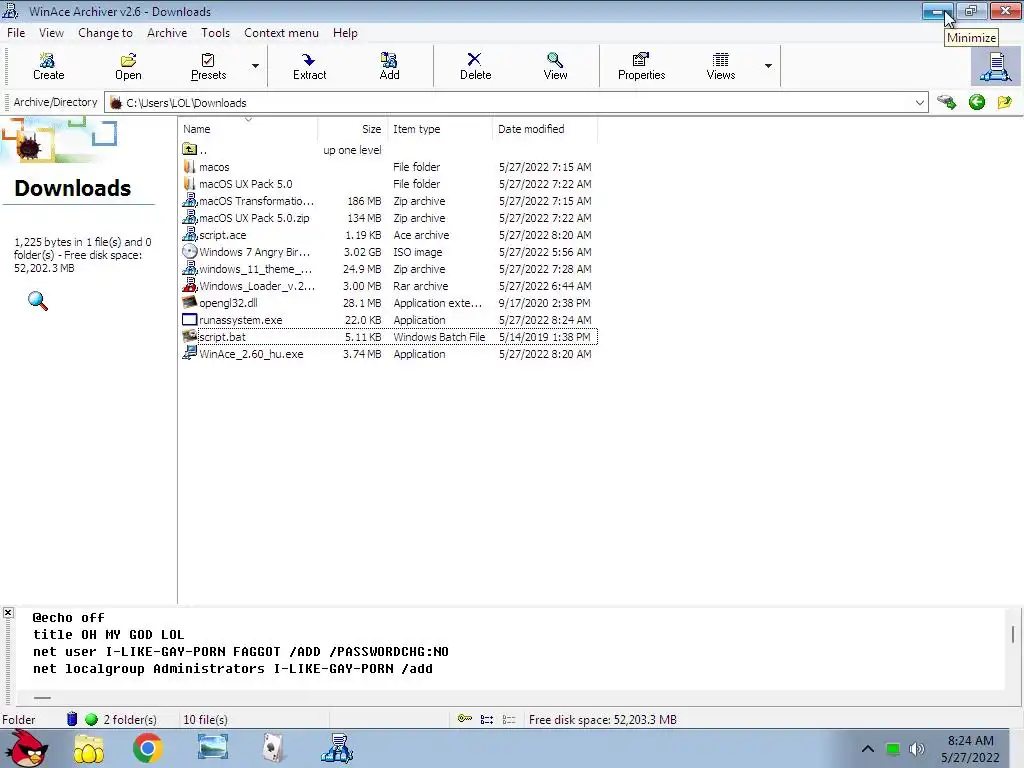
Task: Expand the Presets dropdown arrow
Action: (255, 66)
